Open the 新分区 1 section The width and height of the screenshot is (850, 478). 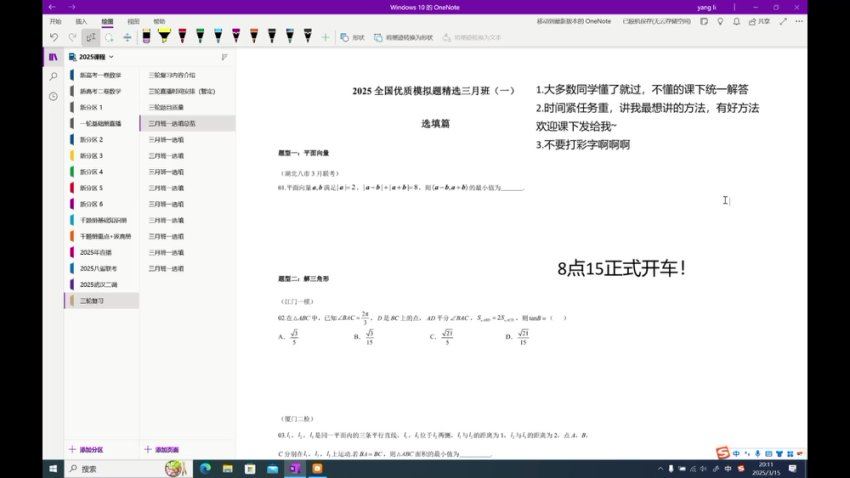[x=102, y=107]
